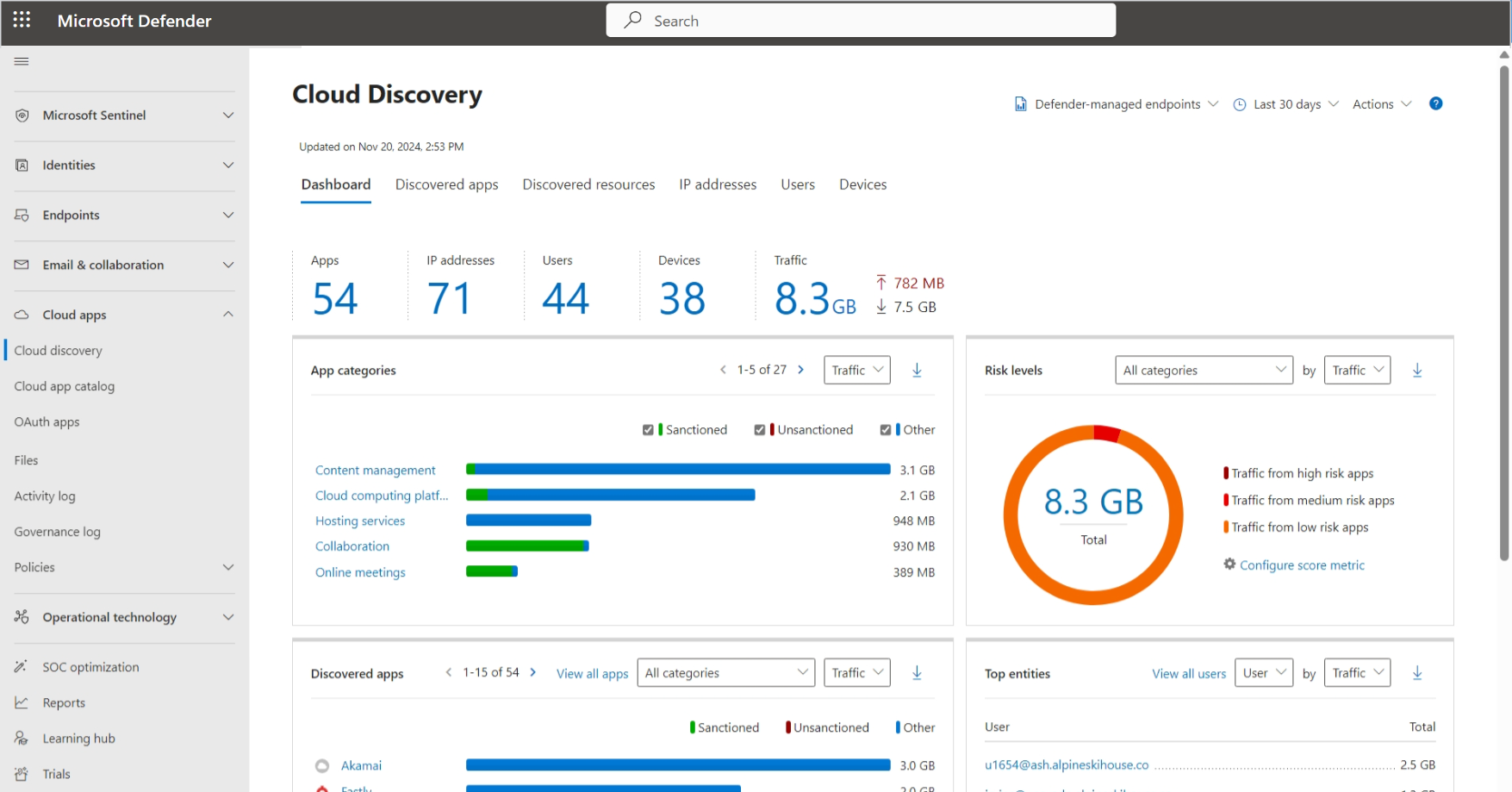This screenshot has height=792, width=1512.
Task: Switch to the Discovered apps tab
Action: point(446,184)
